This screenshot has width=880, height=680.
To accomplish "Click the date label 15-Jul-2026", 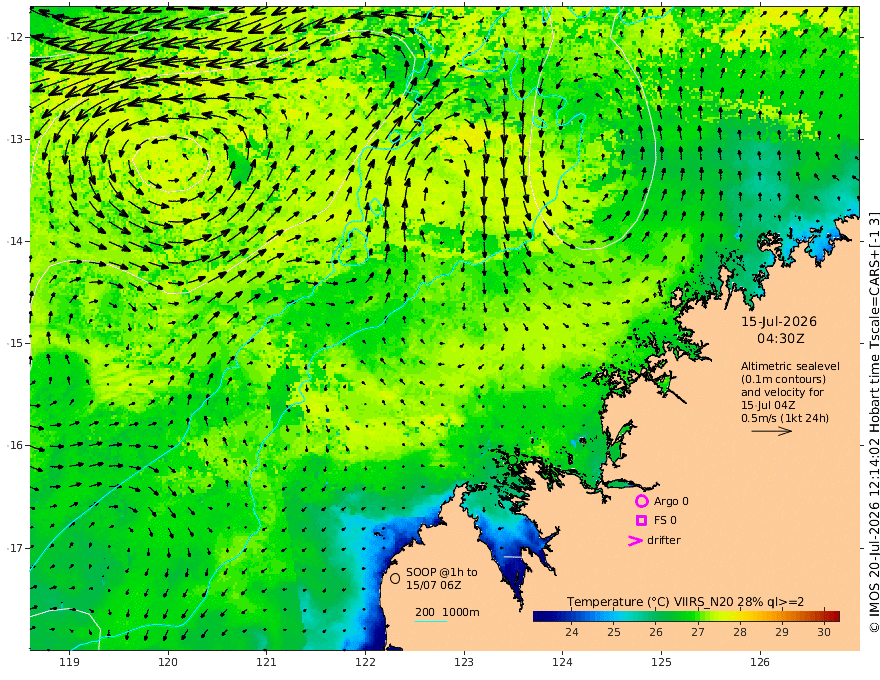I will pos(779,322).
